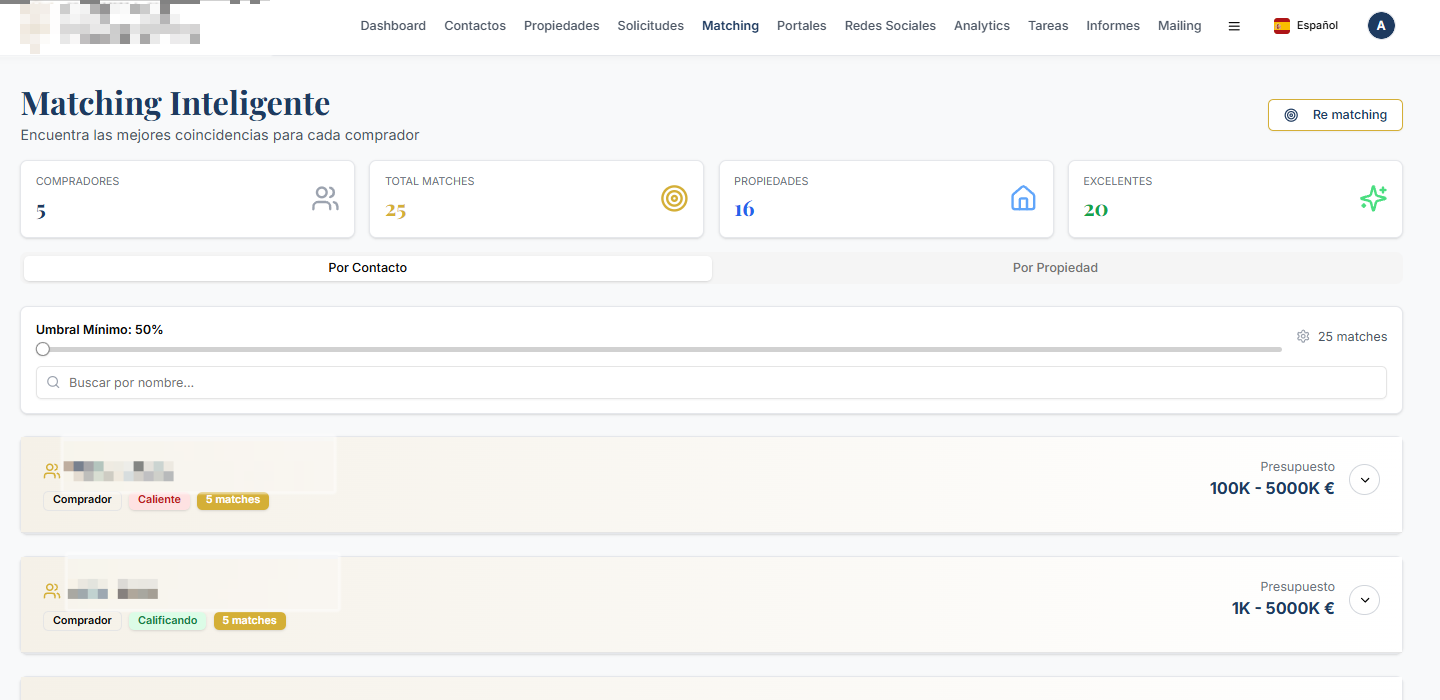The height and width of the screenshot is (700, 1440).
Task: Click the green number 20 in Excelentes card
Action: click(1096, 210)
